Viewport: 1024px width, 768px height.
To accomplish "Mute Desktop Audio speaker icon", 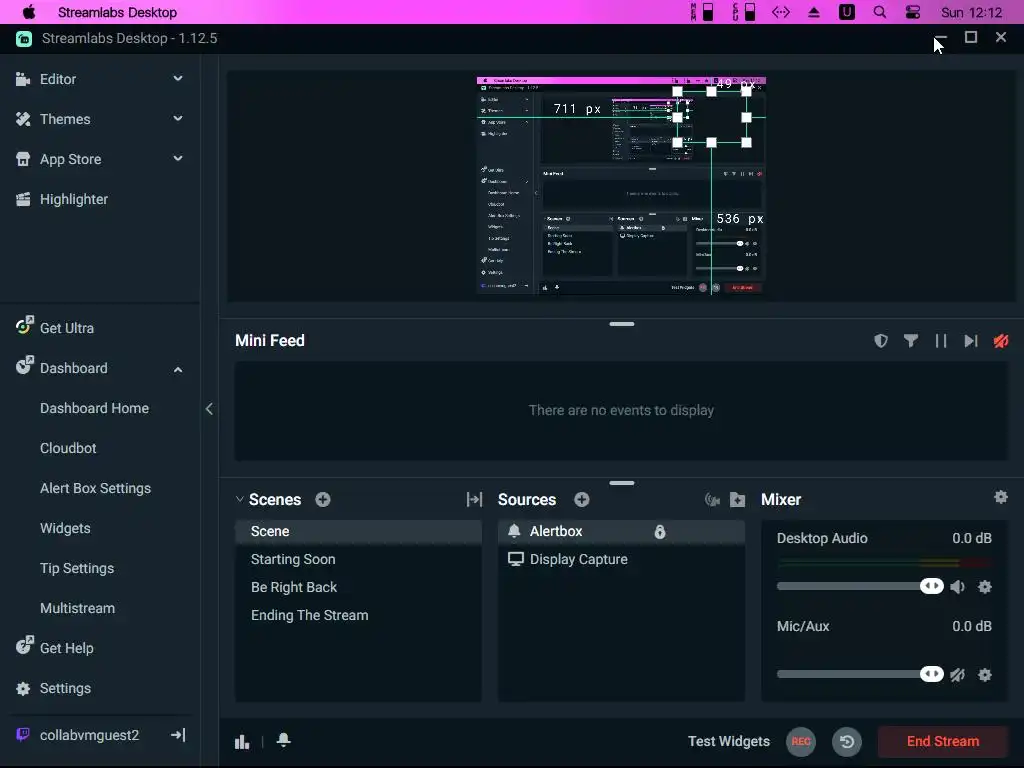I will coord(957,586).
